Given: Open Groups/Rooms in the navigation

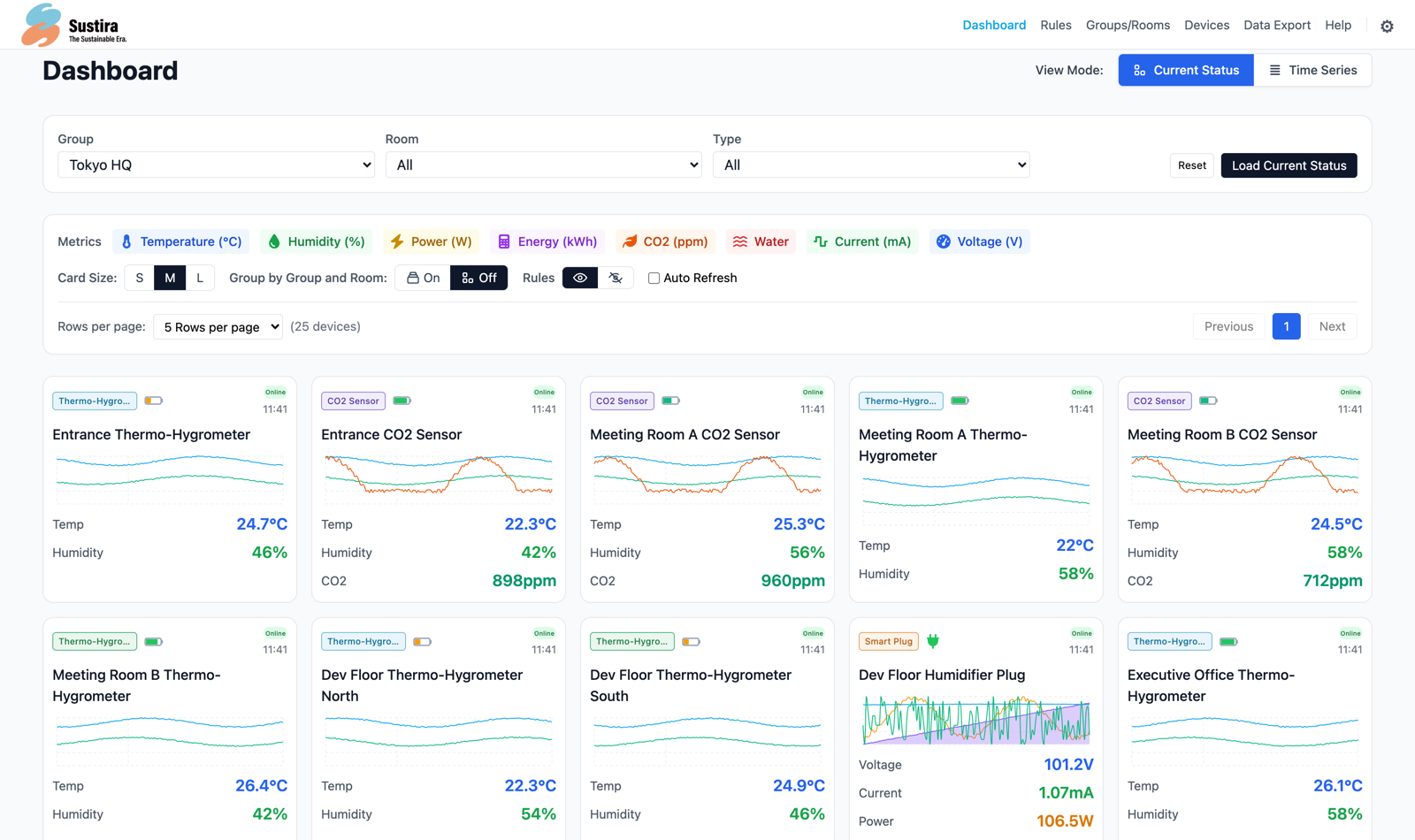Looking at the screenshot, I should tap(1128, 25).
